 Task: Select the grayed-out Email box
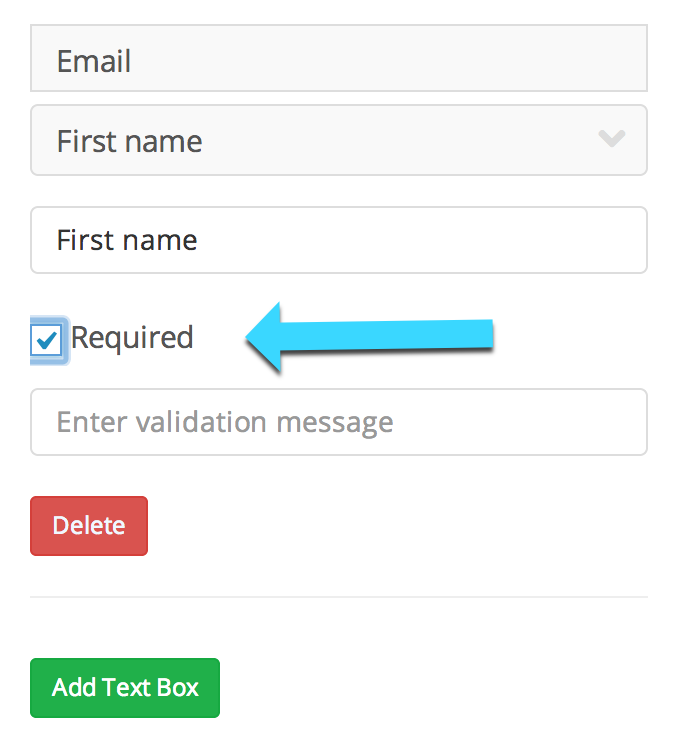tap(339, 58)
